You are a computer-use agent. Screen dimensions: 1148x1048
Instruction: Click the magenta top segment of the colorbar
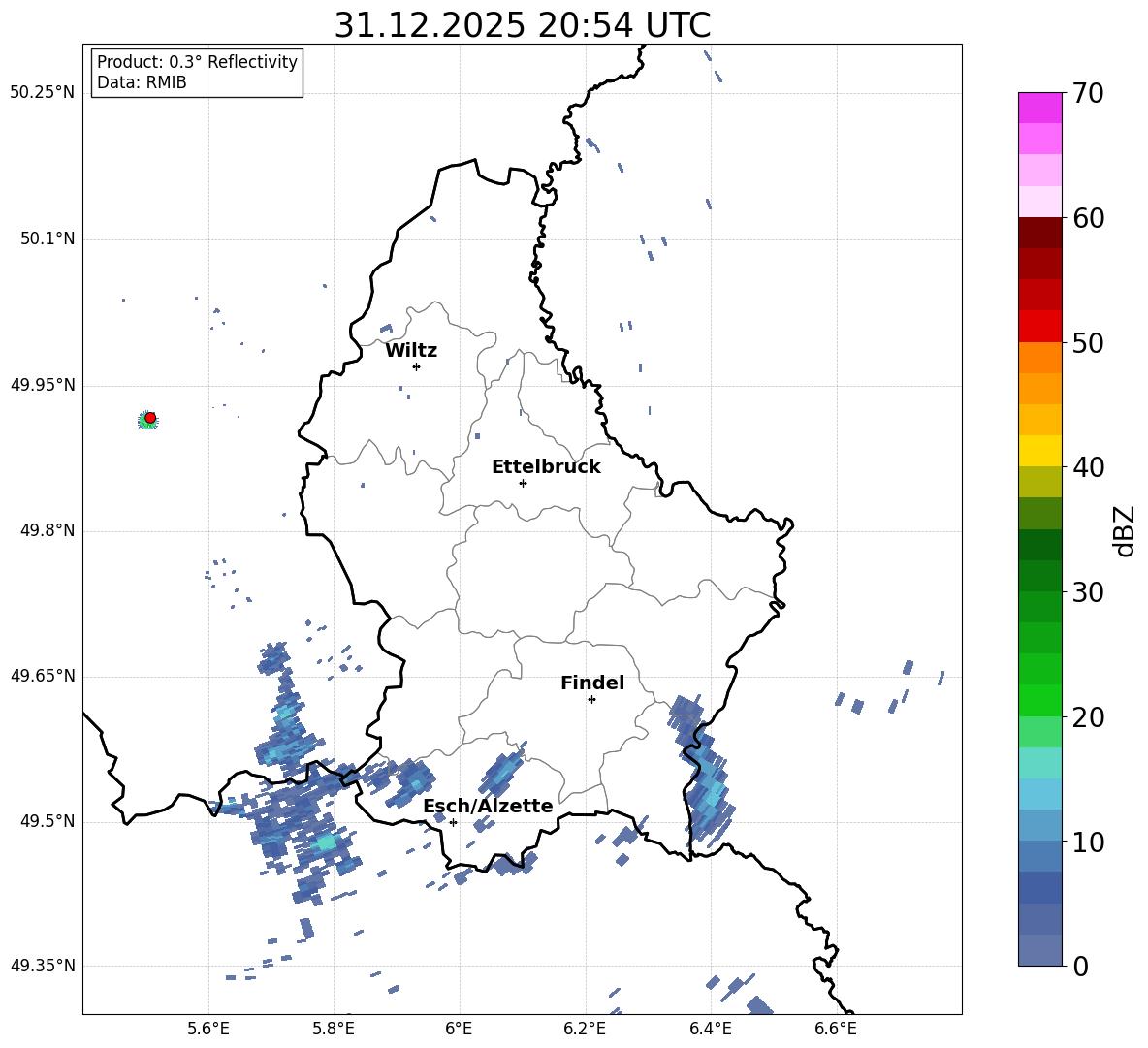pos(1039,108)
